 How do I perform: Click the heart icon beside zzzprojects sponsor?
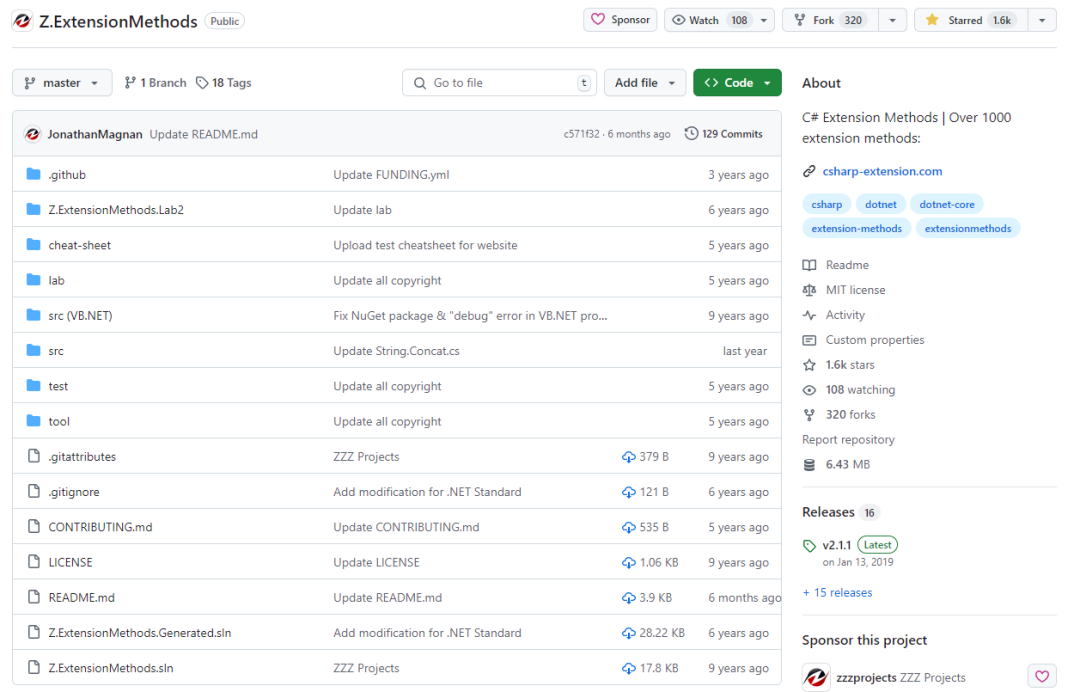[x=1042, y=677]
